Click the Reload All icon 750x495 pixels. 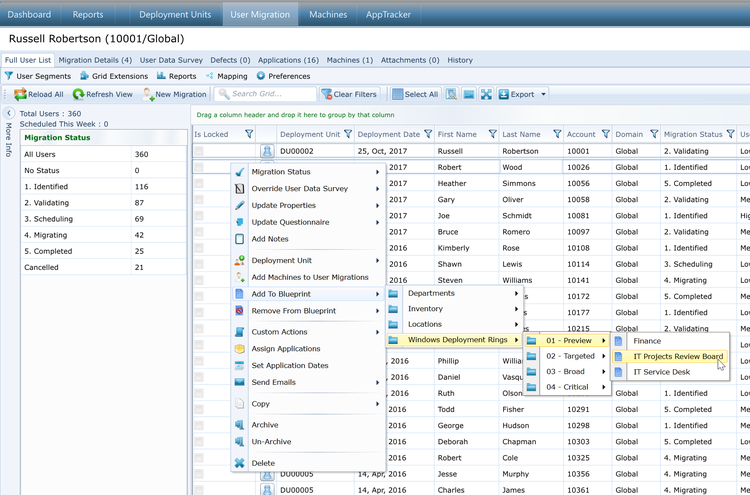pos(20,94)
